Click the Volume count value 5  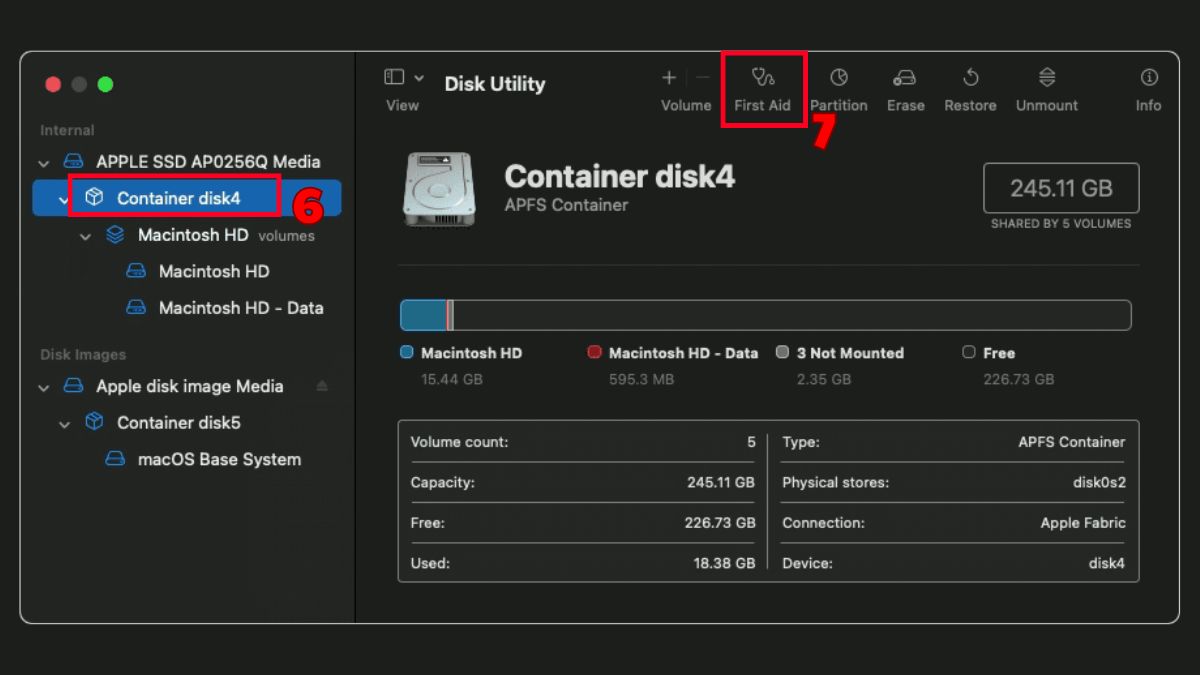tap(751, 441)
